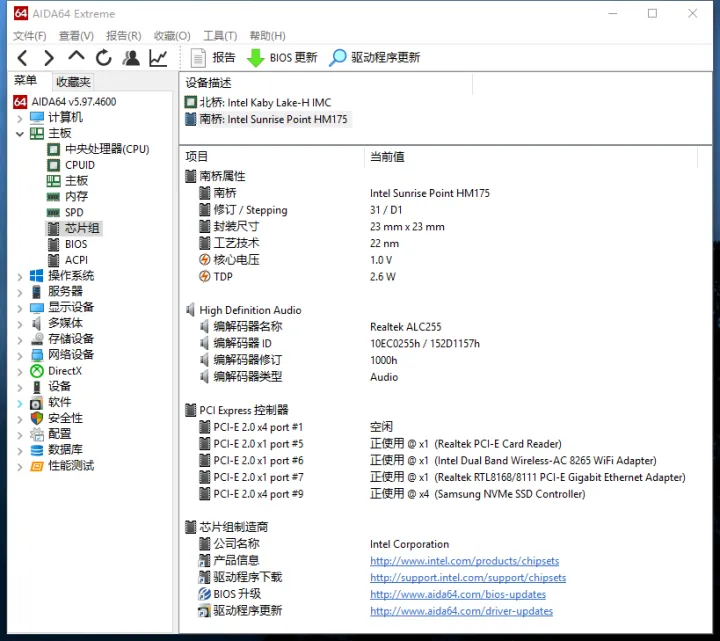Viewport: 720px width, 641px height.
Task: Open the 查看(V) menu
Action: [76, 36]
